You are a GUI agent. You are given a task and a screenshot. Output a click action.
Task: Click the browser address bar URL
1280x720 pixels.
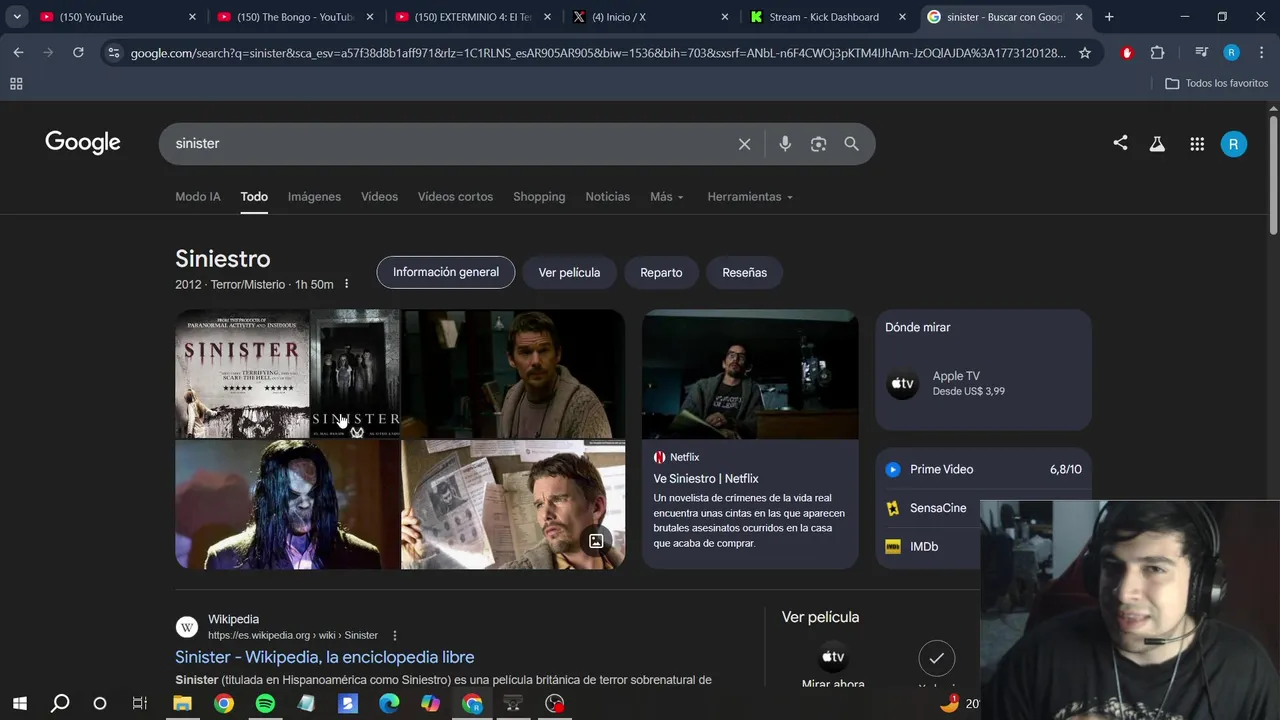[598, 53]
